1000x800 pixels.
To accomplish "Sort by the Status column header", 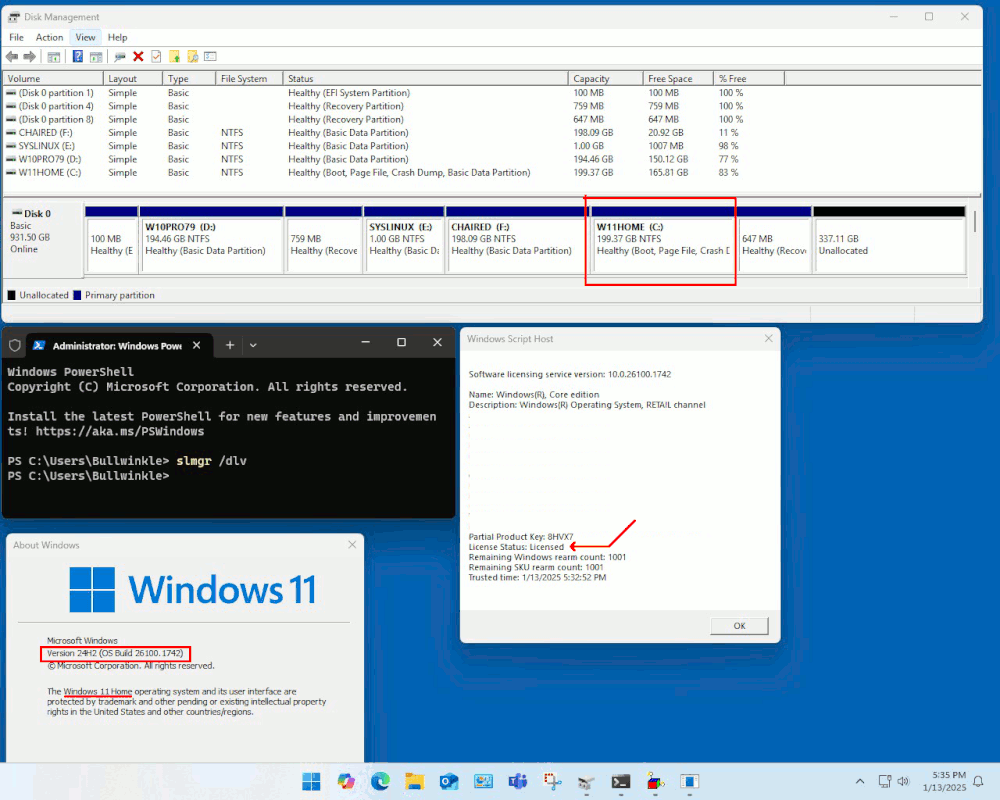I will click(425, 78).
